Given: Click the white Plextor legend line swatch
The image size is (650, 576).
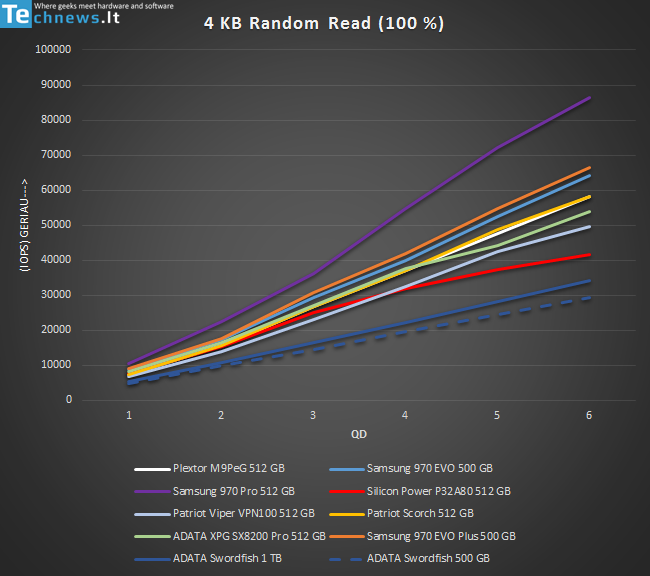Looking at the screenshot, I should tap(152, 469).
